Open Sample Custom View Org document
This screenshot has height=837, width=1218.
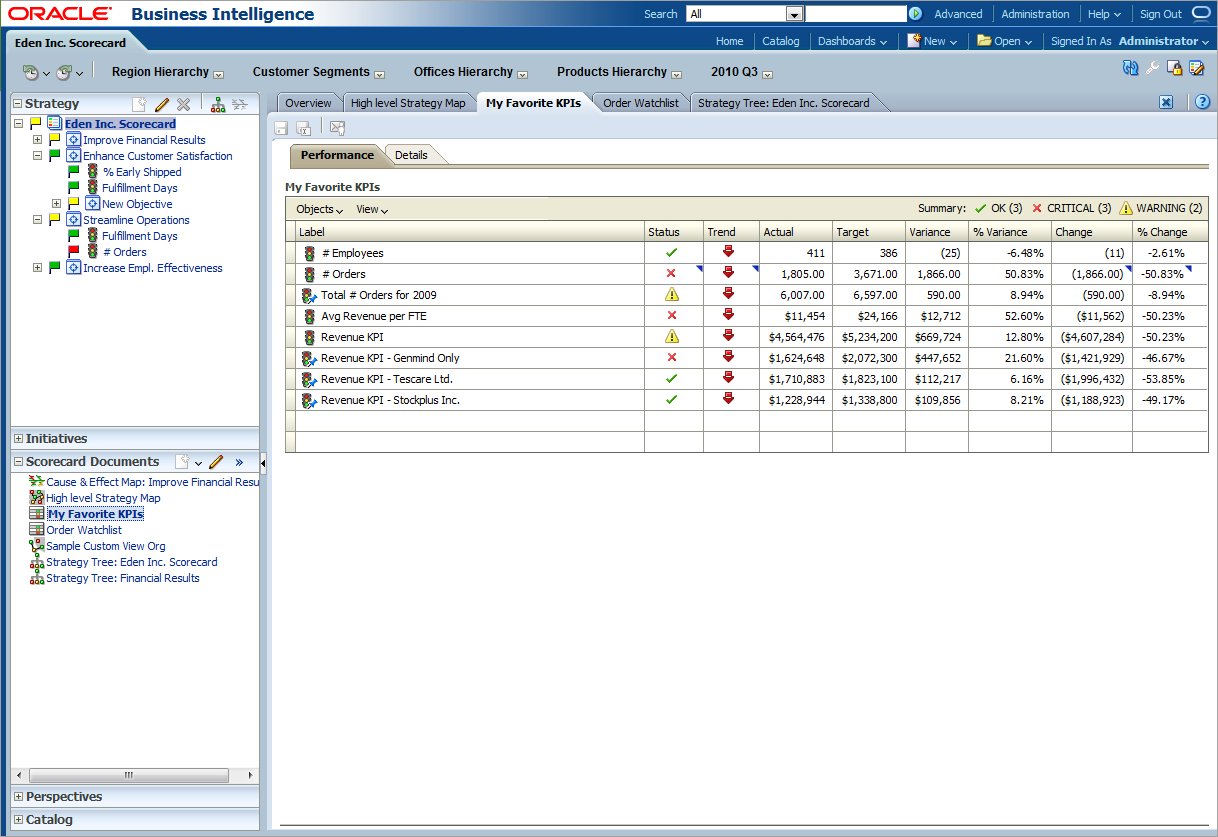click(106, 546)
